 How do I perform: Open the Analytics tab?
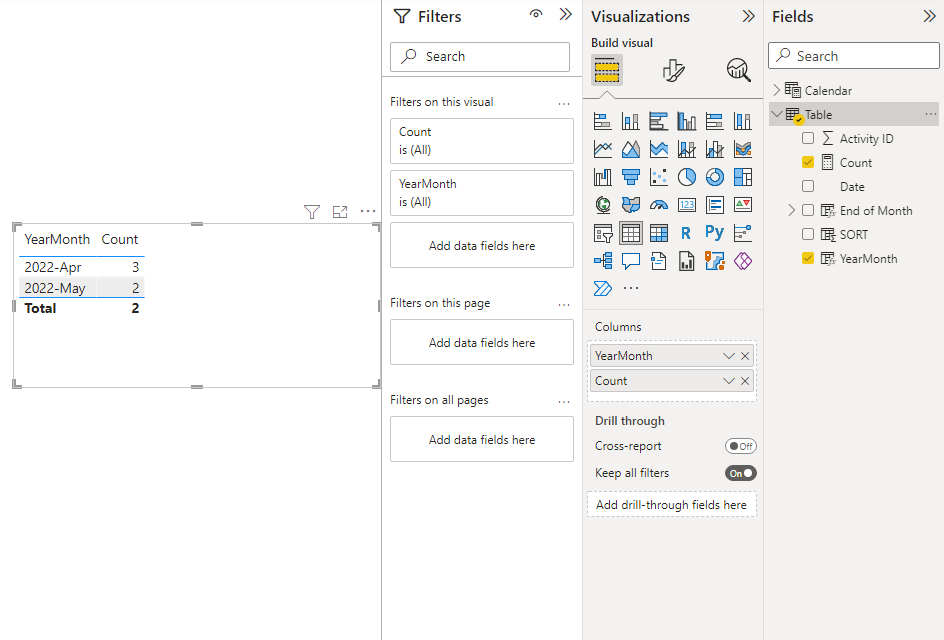739,70
